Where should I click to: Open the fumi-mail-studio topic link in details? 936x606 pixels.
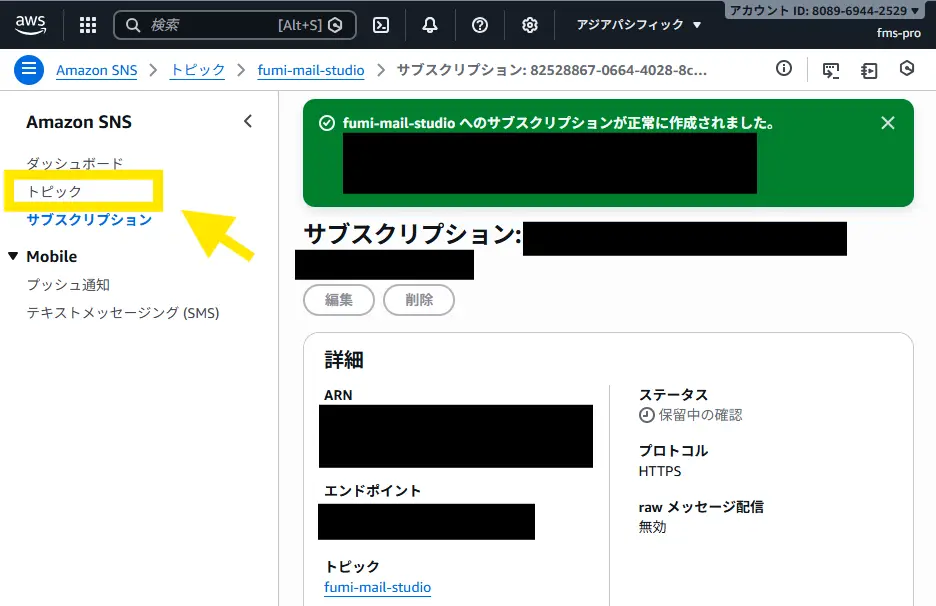[377, 587]
